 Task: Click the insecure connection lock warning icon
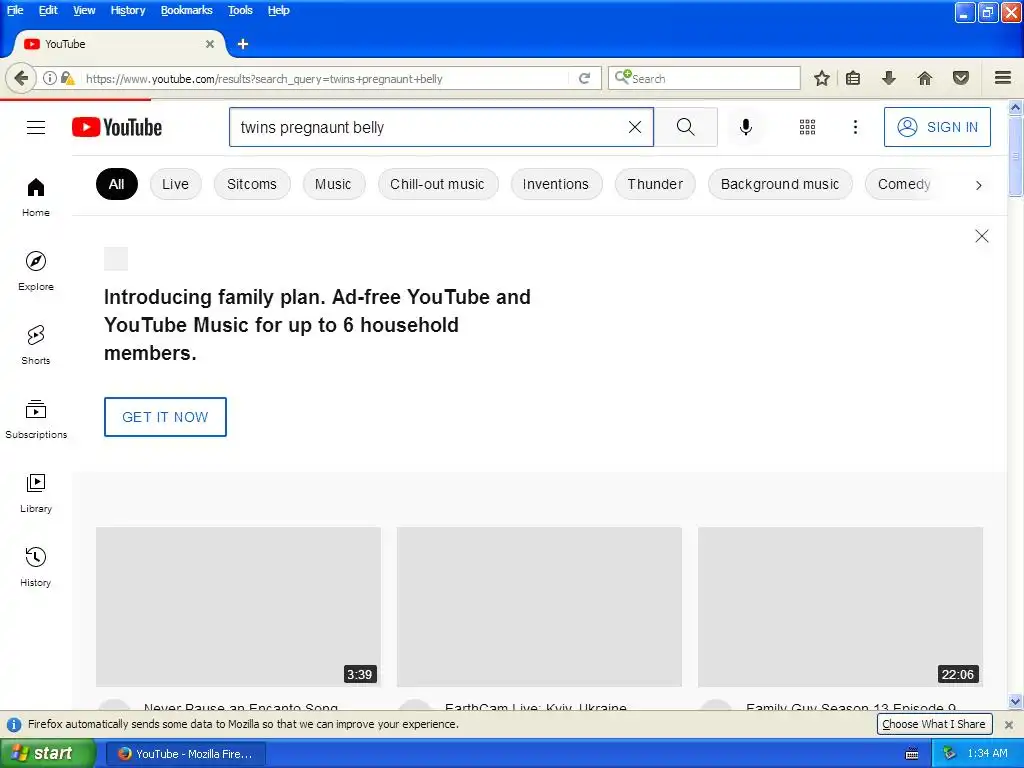[67, 78]
